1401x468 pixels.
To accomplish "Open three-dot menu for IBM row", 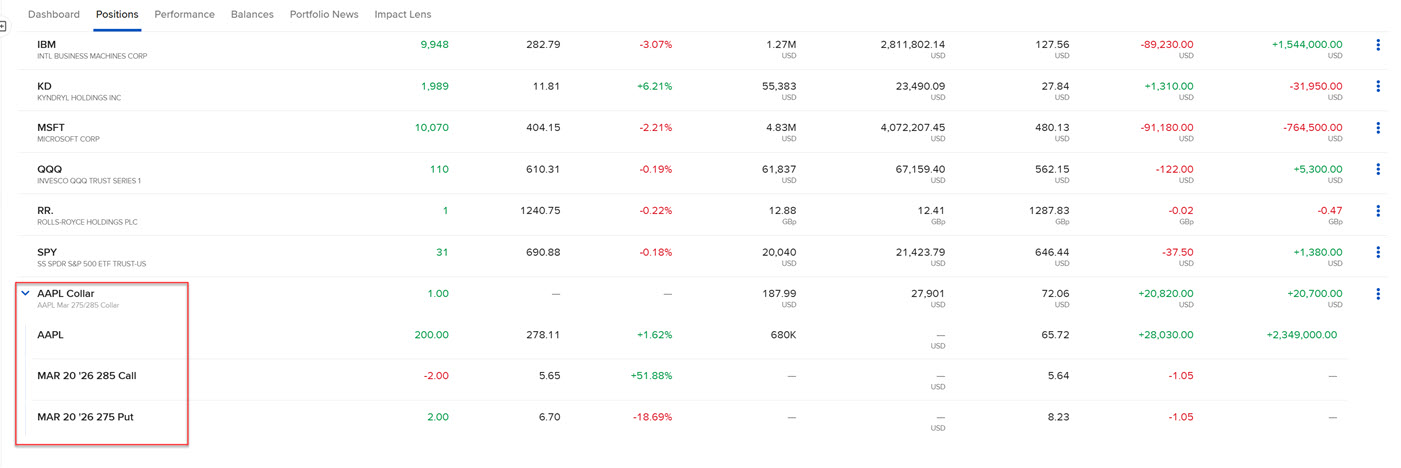I will (x=1378, y=45).
